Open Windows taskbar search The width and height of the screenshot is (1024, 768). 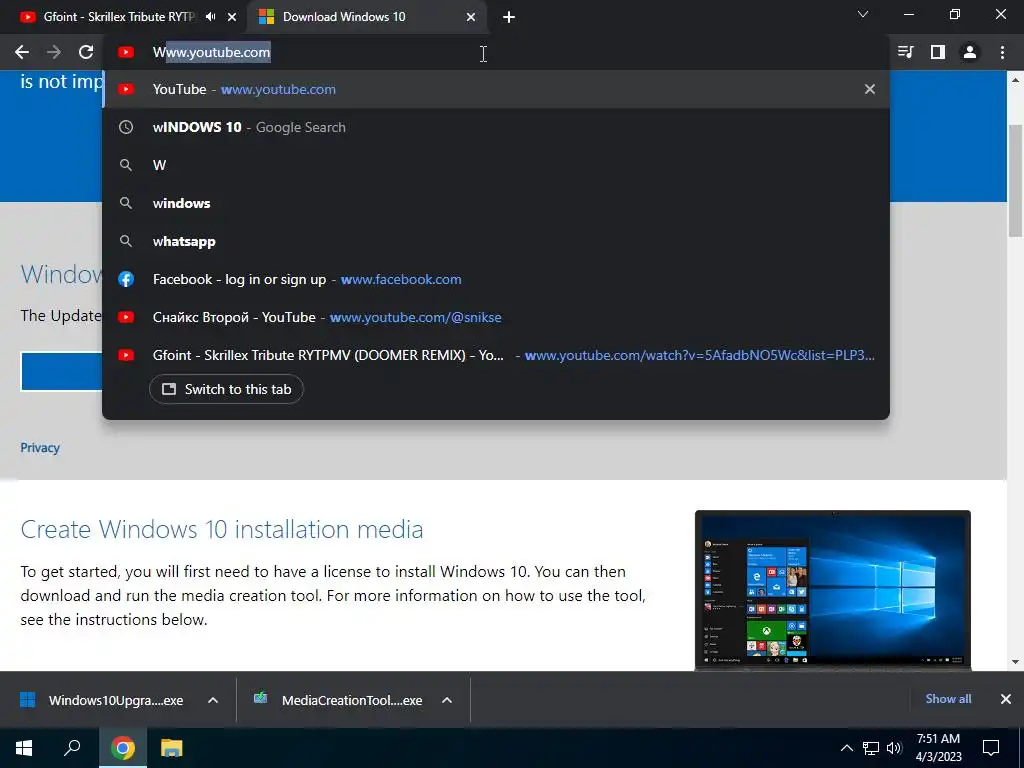pyautogui.click(x=72, y=748)
